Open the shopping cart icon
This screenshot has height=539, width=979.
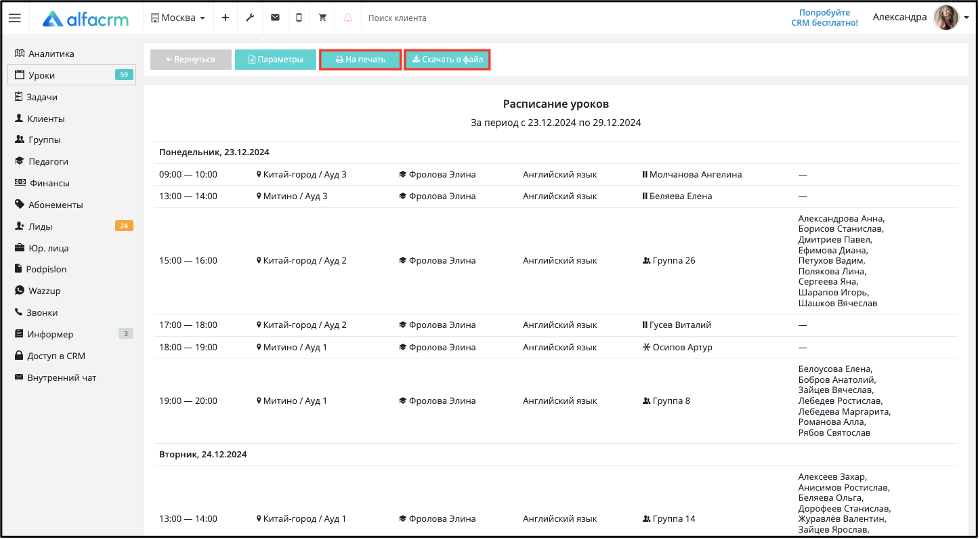[x=322, y=18]
